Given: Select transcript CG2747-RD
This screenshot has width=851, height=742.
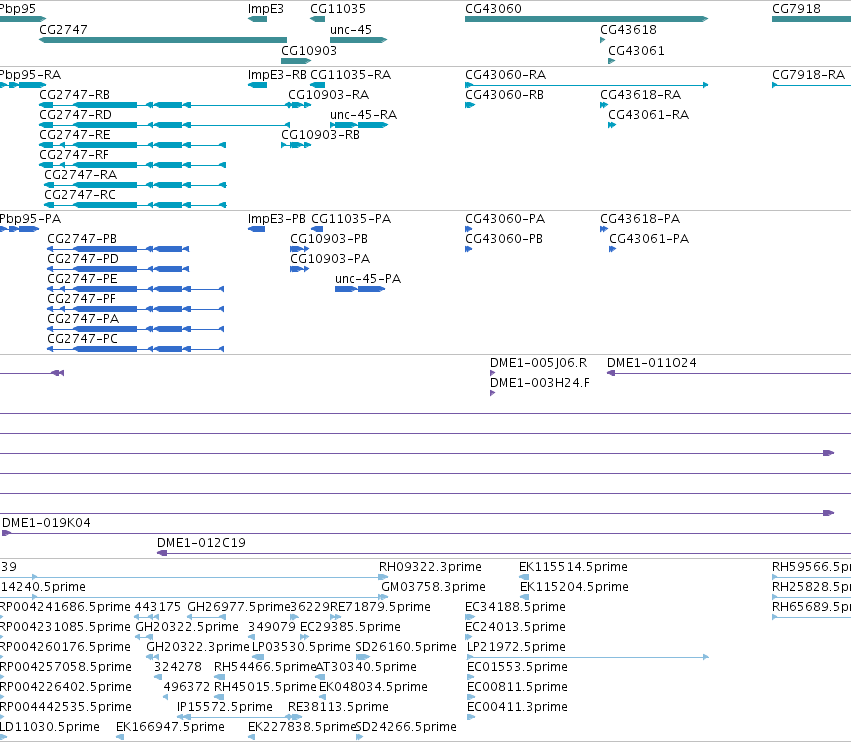Looking at the screenshot, I should 75,115.
